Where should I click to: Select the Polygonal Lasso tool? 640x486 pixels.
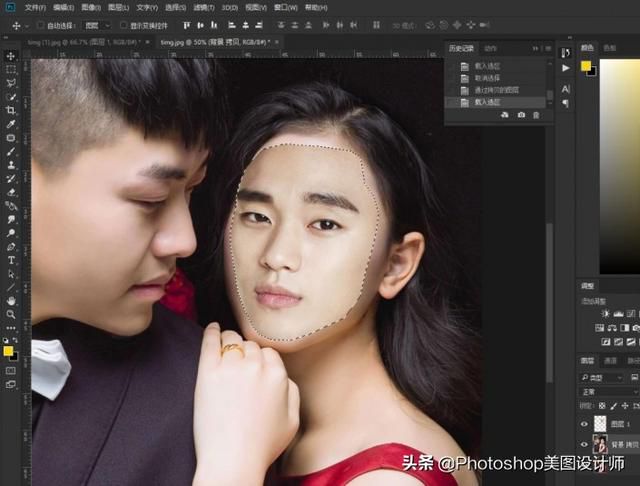11,83
